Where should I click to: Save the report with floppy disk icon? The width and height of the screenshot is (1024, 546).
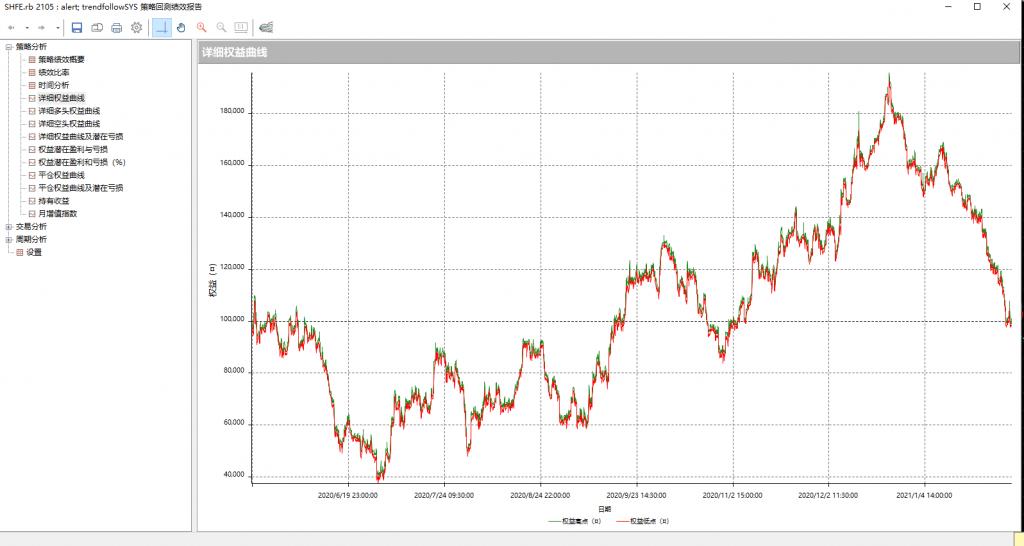click(x=77, y=27)
